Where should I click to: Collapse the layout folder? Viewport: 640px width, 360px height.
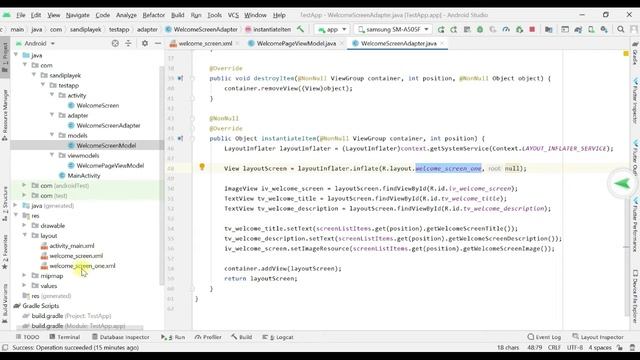[25, 235]
